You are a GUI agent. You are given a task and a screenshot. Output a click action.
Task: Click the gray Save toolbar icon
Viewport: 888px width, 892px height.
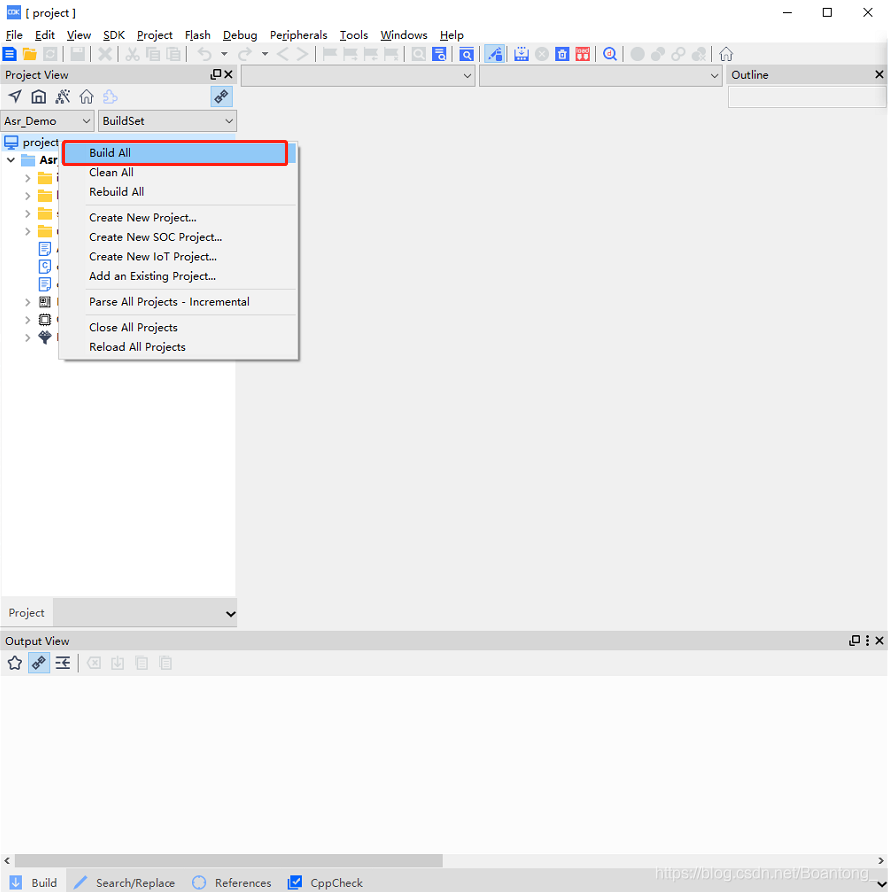[x=77, y=54]
